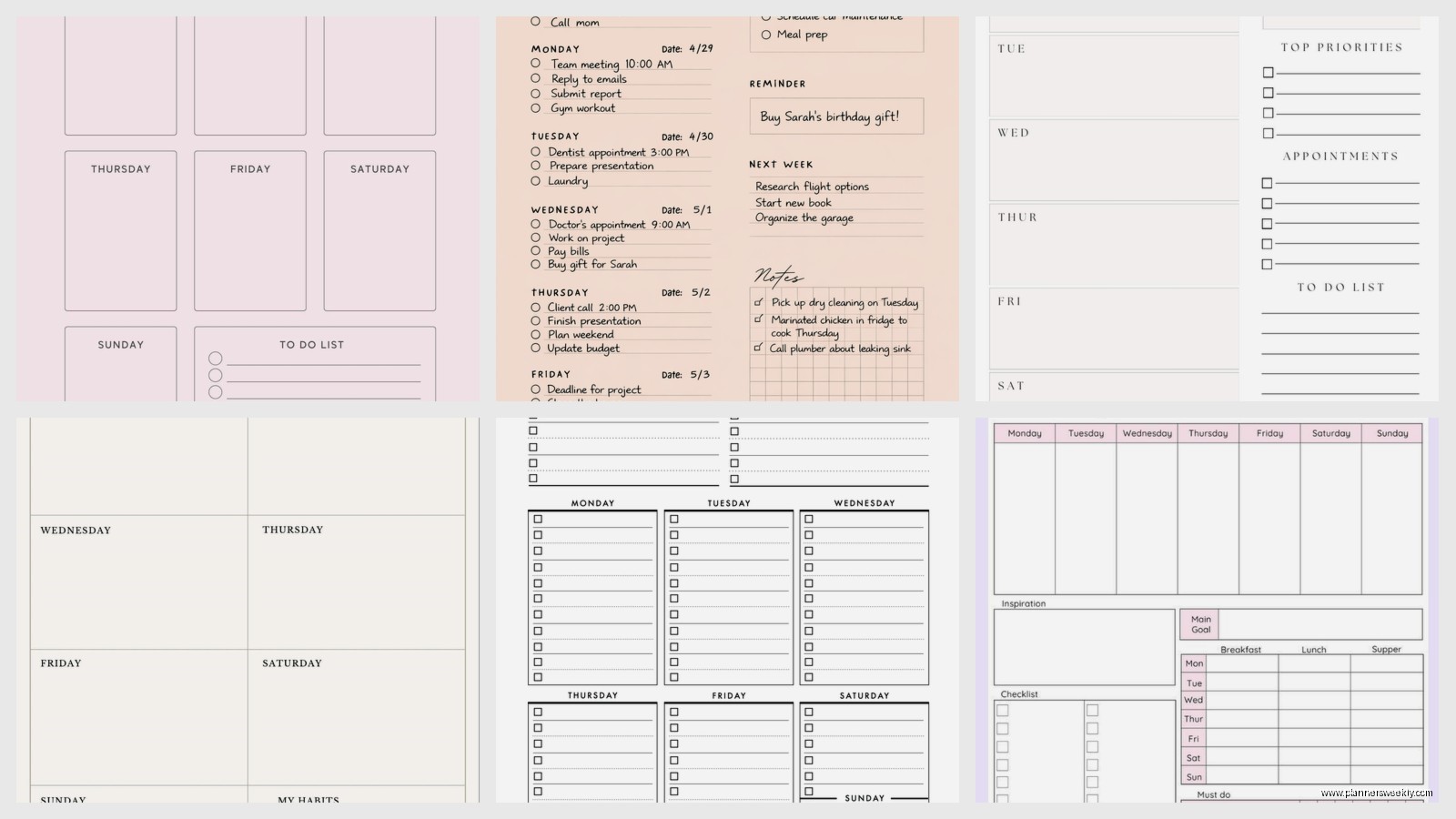
Task: Click the first line under TO DO LIST
Action: click(1338, 314)
